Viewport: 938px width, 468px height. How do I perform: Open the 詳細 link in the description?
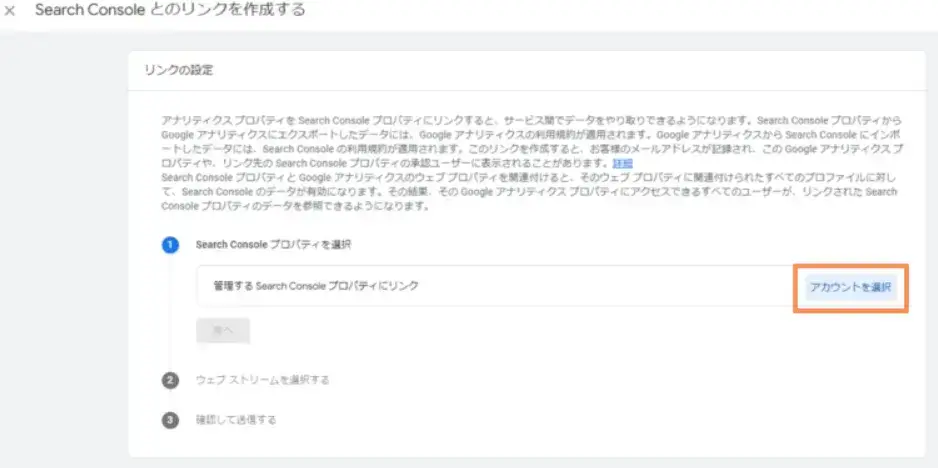623,163
